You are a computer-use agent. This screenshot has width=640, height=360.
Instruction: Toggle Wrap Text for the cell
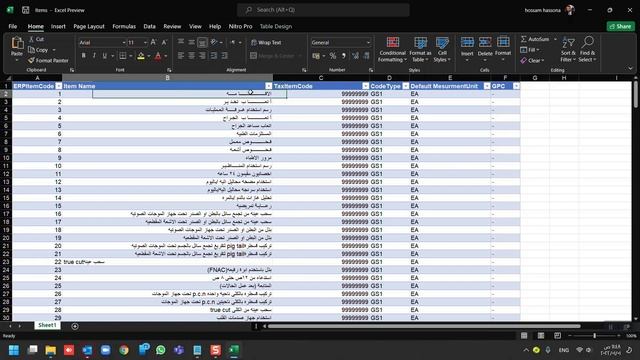(x=266, y=42)
